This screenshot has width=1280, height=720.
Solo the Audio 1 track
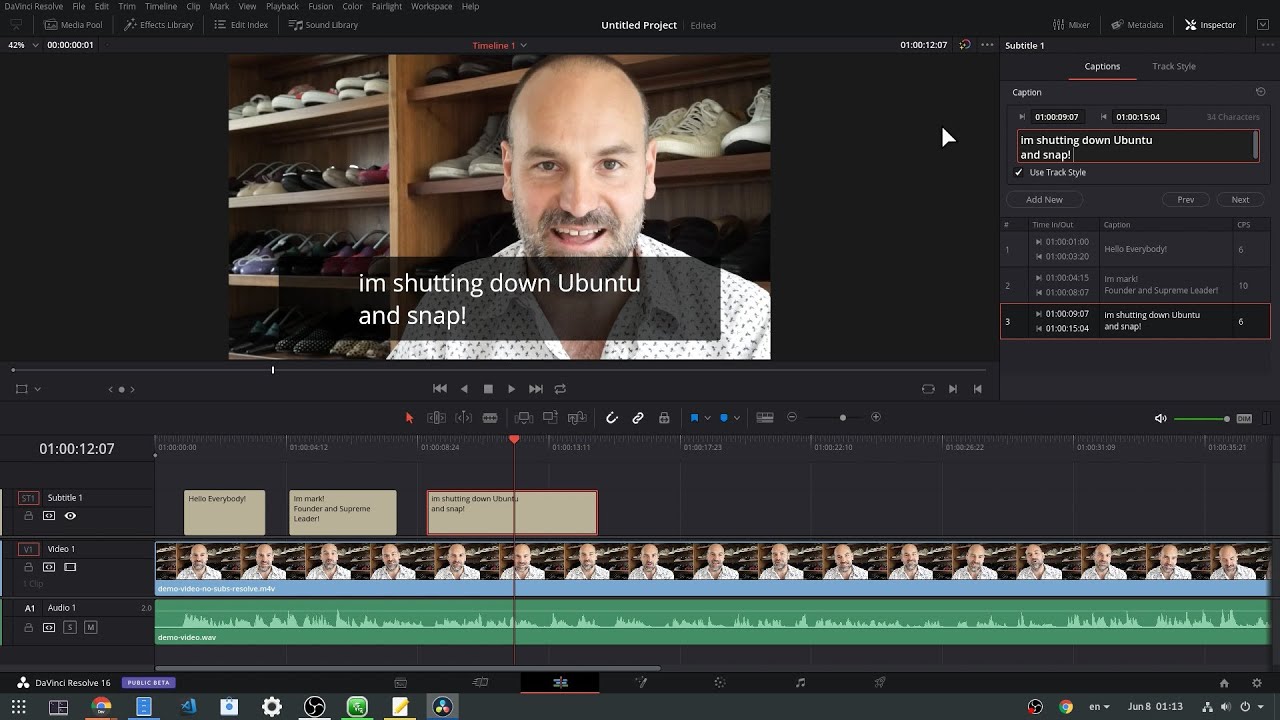tap(69, 627)
